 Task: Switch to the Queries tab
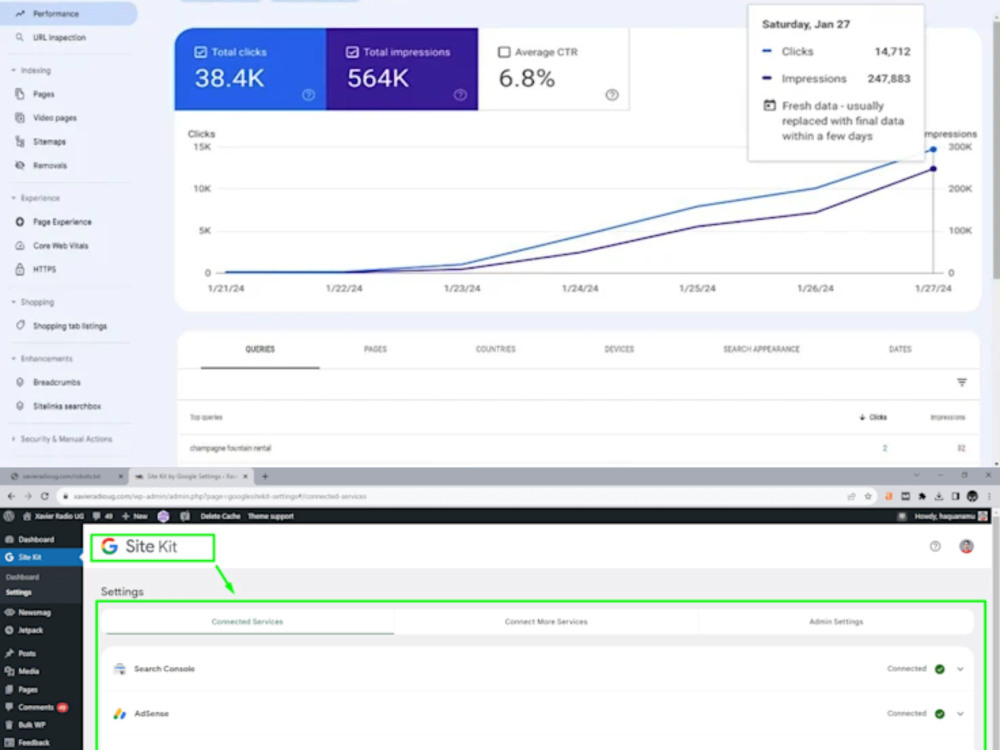[x=260, y=349]
